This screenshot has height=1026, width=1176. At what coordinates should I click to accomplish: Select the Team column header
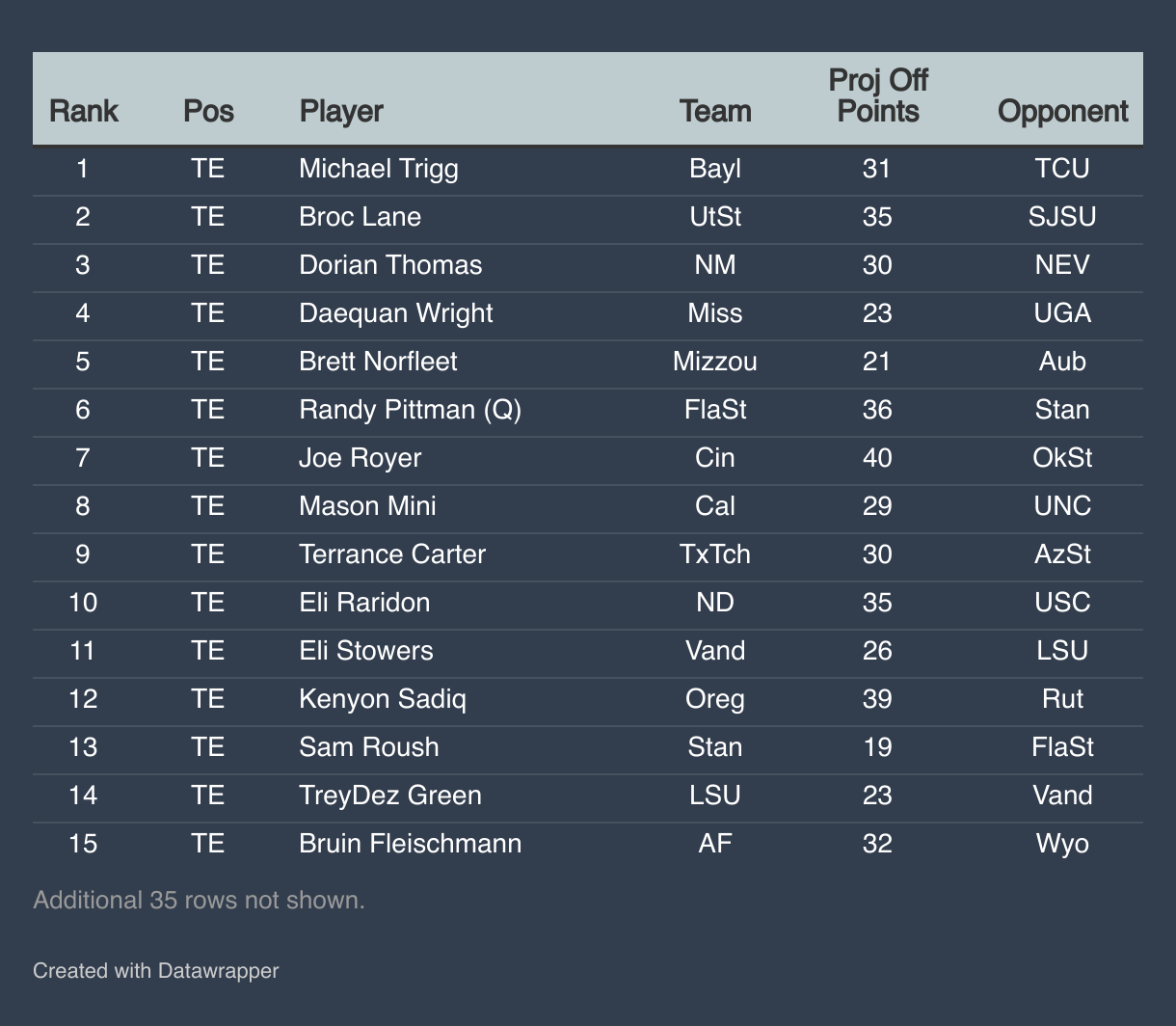click(x=715, y=111)
